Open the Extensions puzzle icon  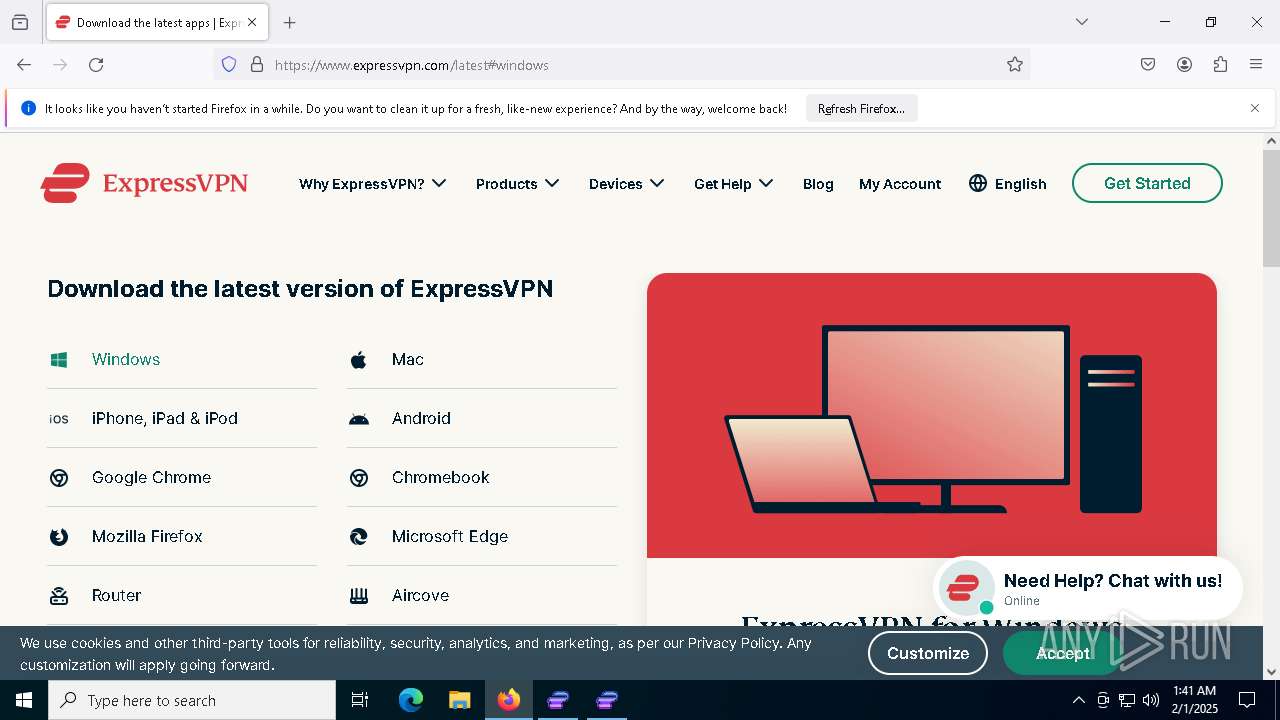1220,65
